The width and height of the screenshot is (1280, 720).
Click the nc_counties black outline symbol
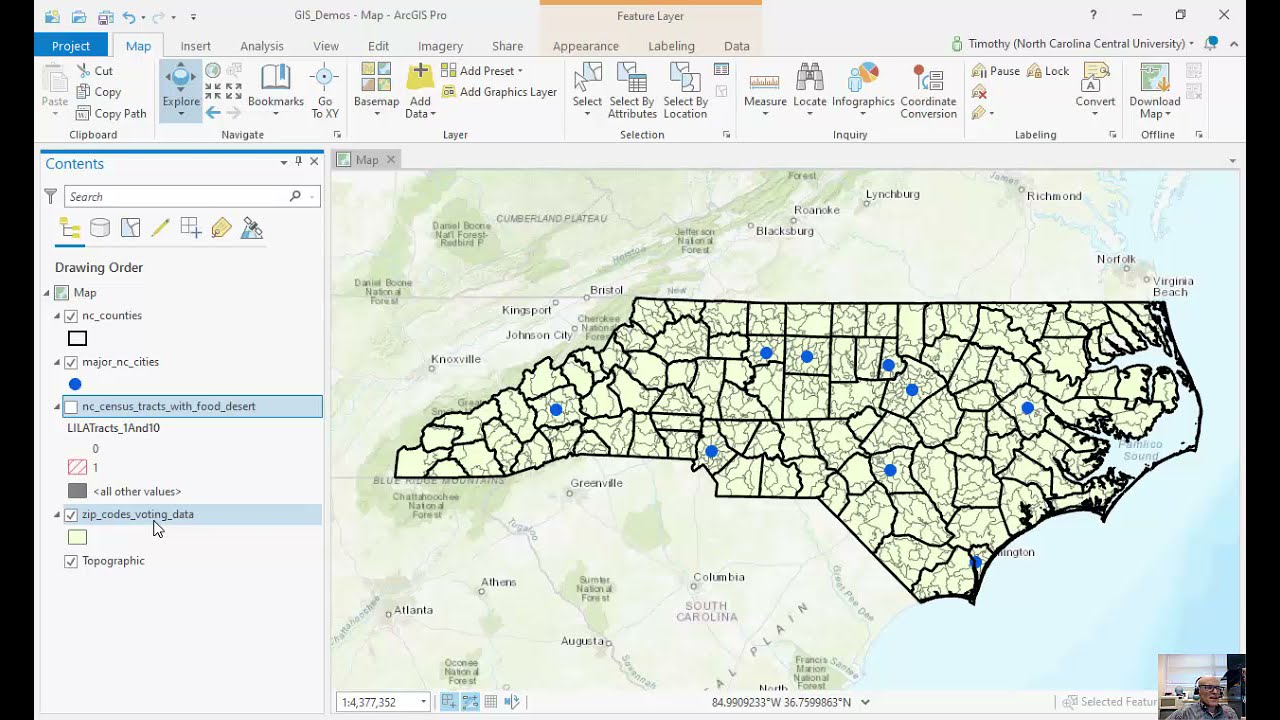point(77,339)
